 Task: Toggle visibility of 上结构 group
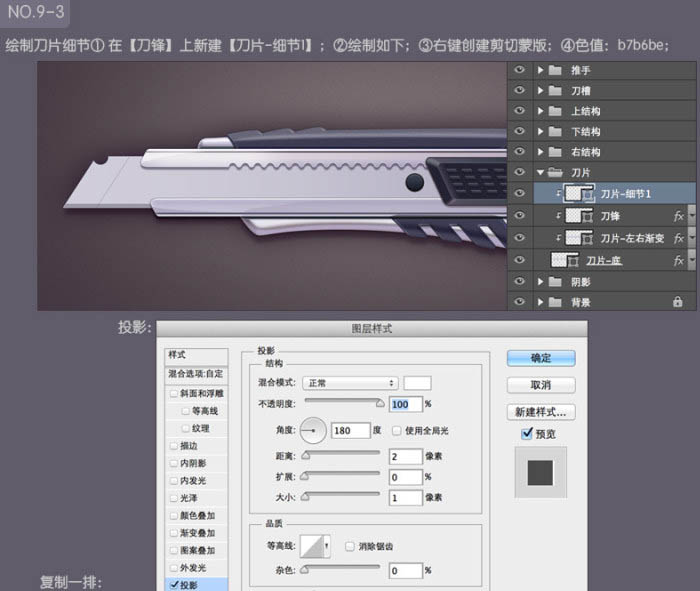point(519,110)
